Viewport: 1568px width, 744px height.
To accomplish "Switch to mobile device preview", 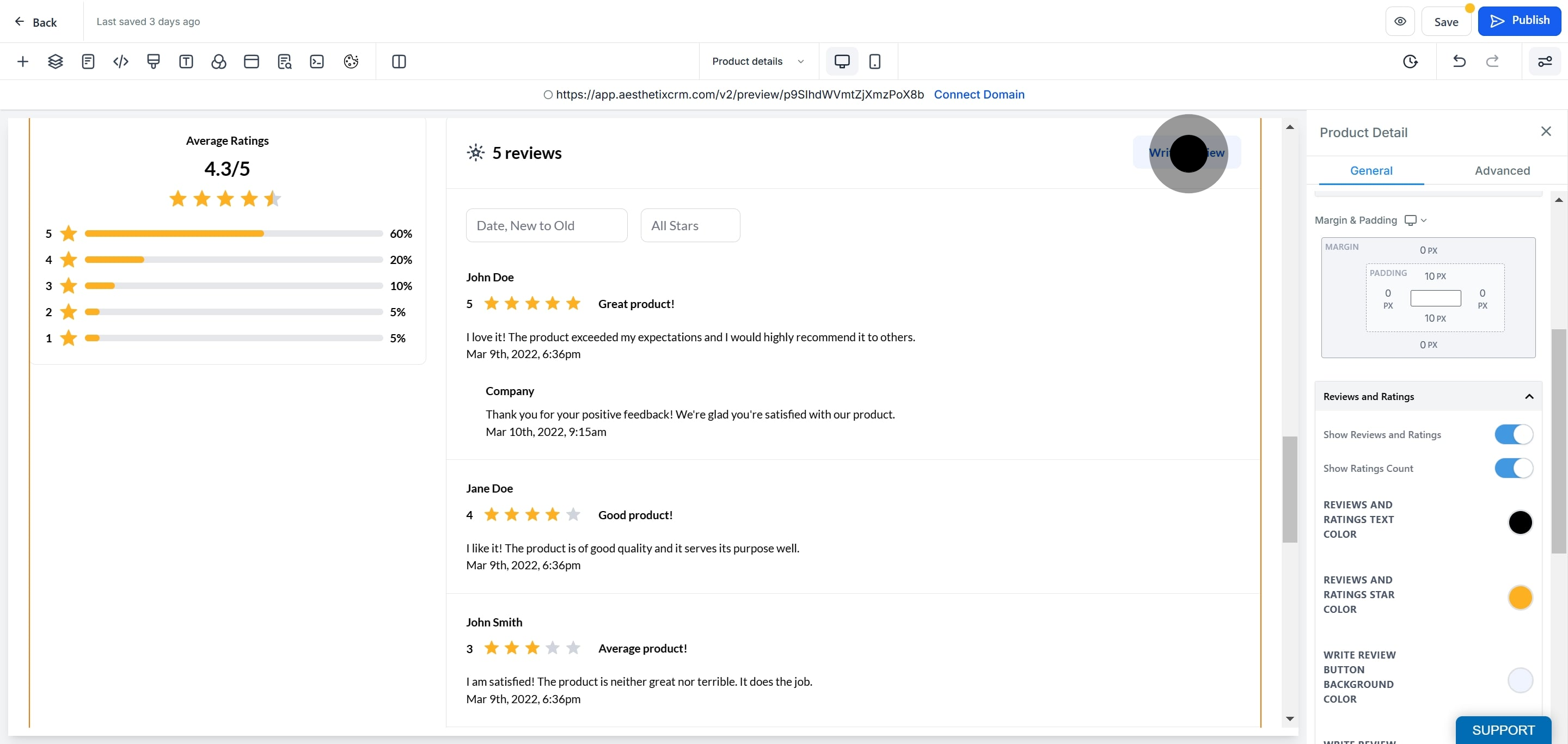I will (875, 62).
